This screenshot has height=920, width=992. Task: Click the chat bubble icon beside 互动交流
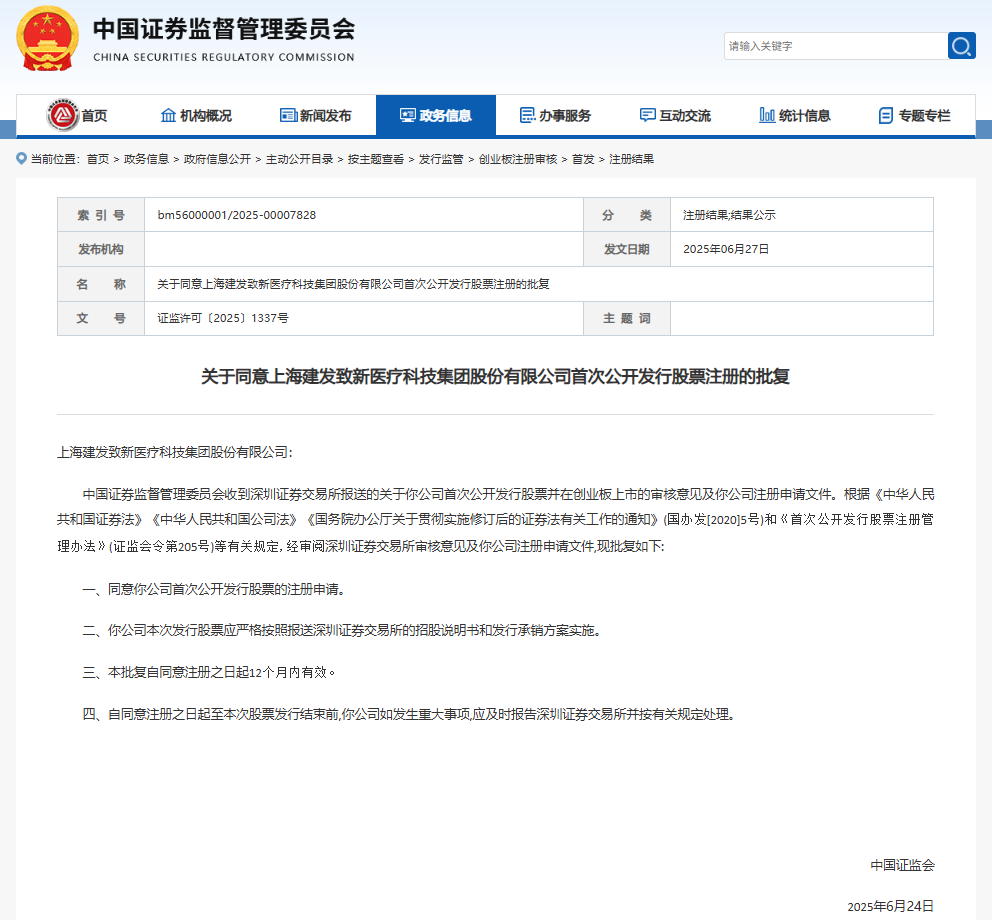tap(647, 115)
